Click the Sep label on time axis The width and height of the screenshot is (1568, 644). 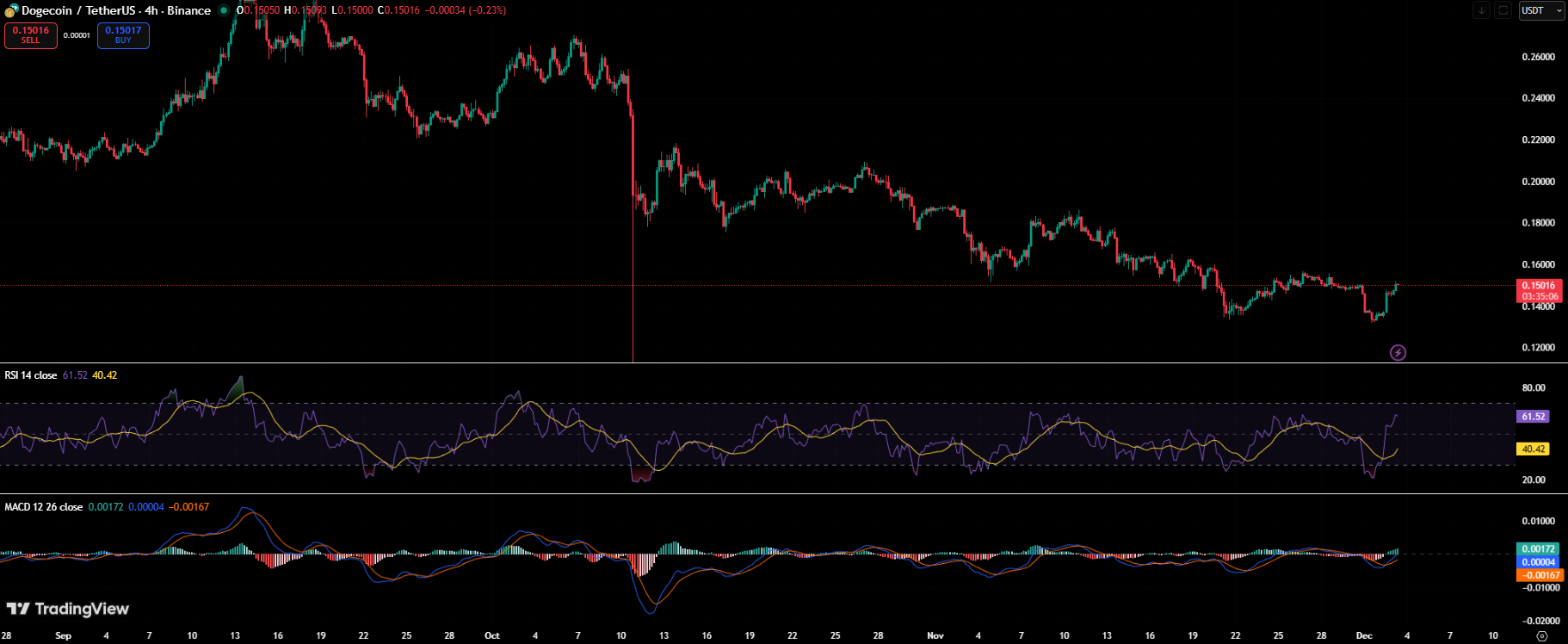[63, 635]
